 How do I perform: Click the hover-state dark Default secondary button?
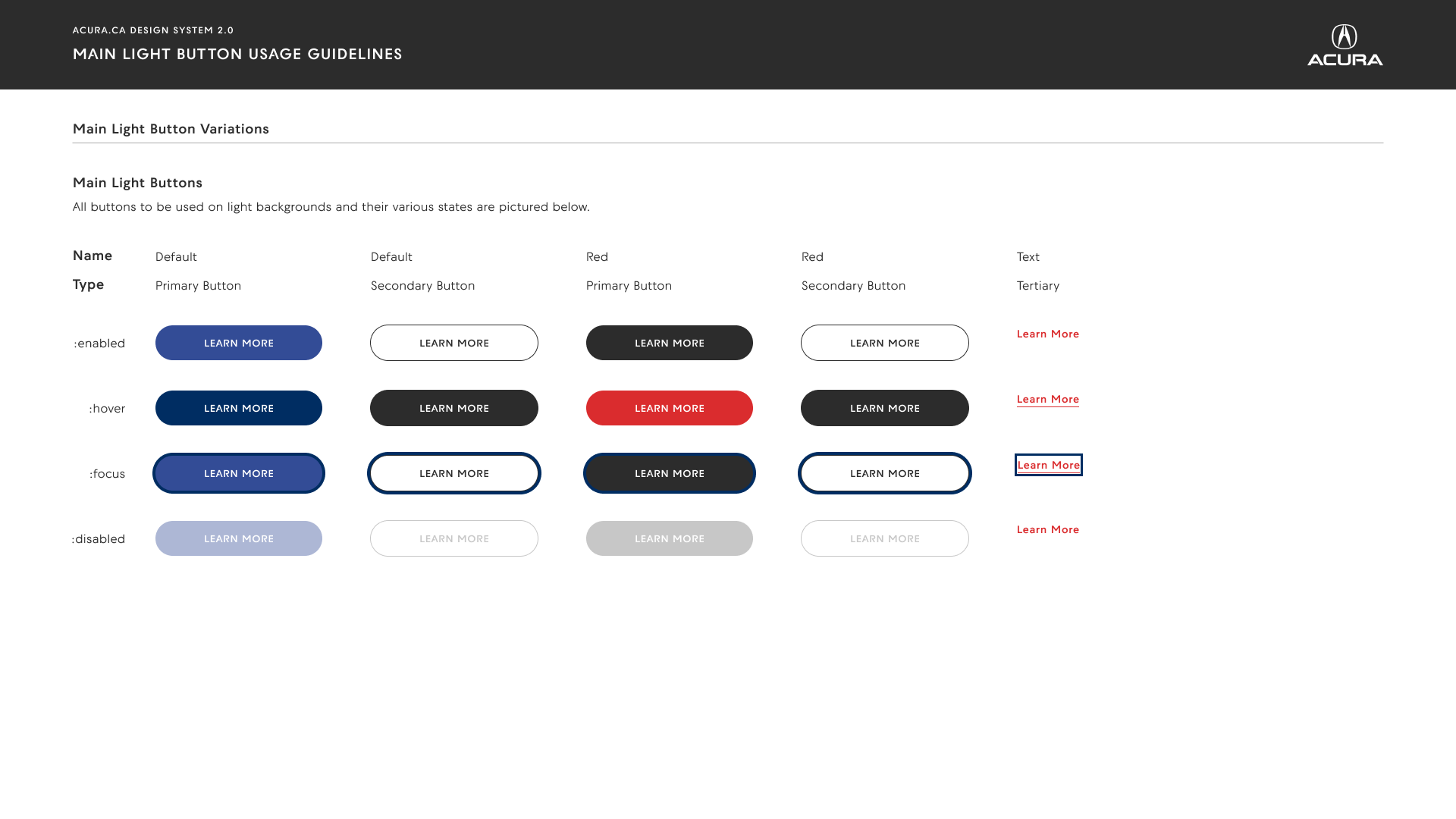[x=454, y=408]
